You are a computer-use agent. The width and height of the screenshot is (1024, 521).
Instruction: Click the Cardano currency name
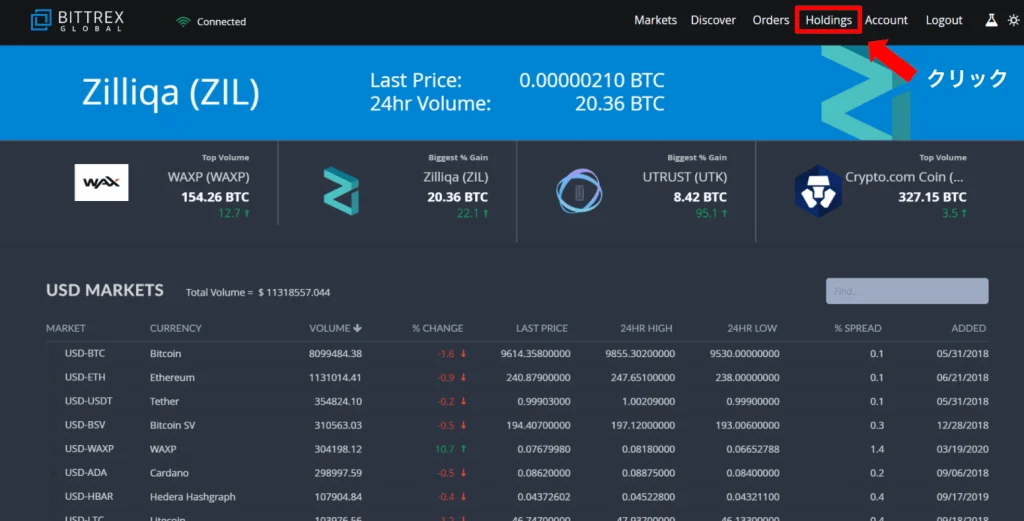coord(168,473)
